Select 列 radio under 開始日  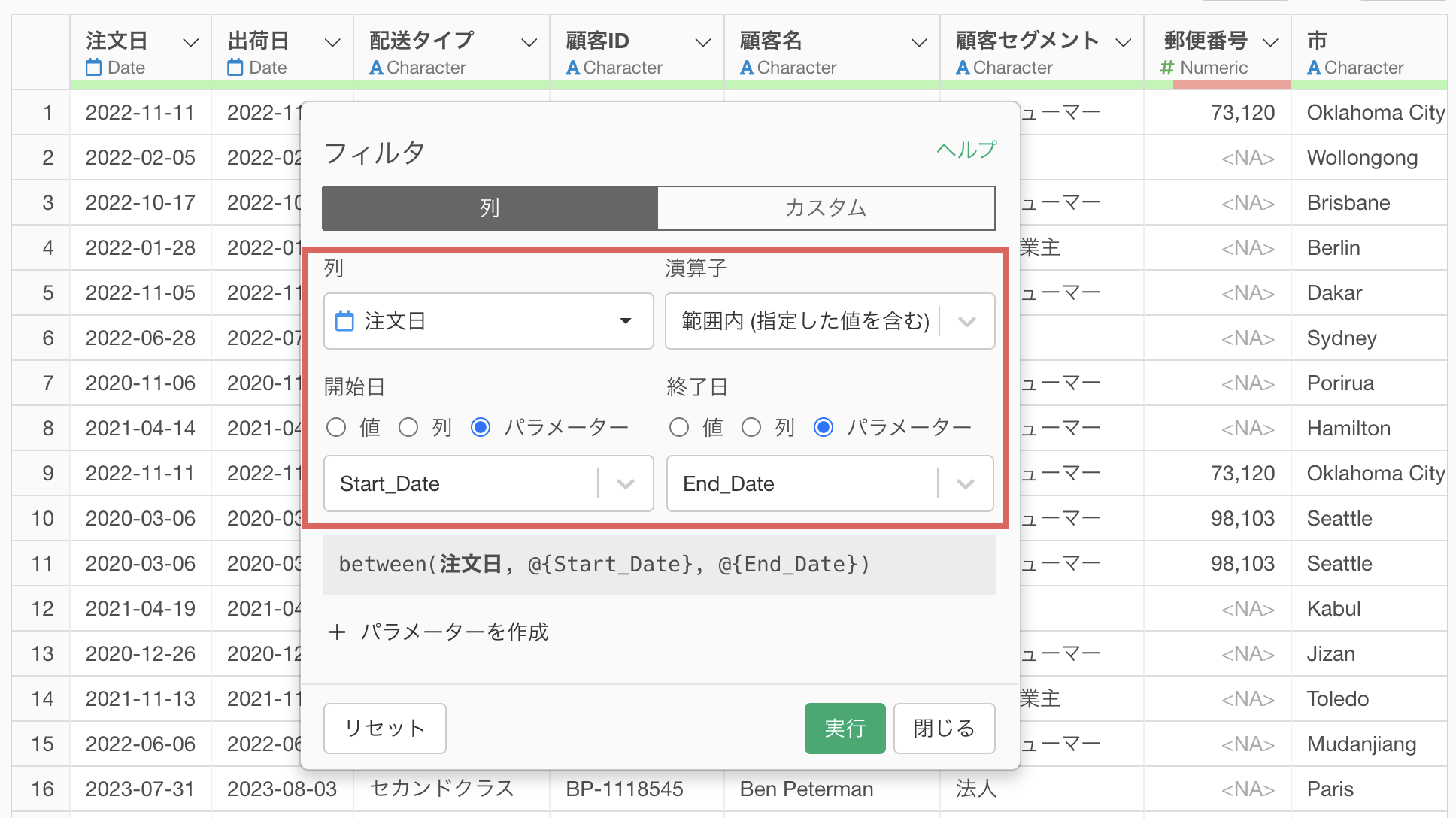click(x=408, y=428)
